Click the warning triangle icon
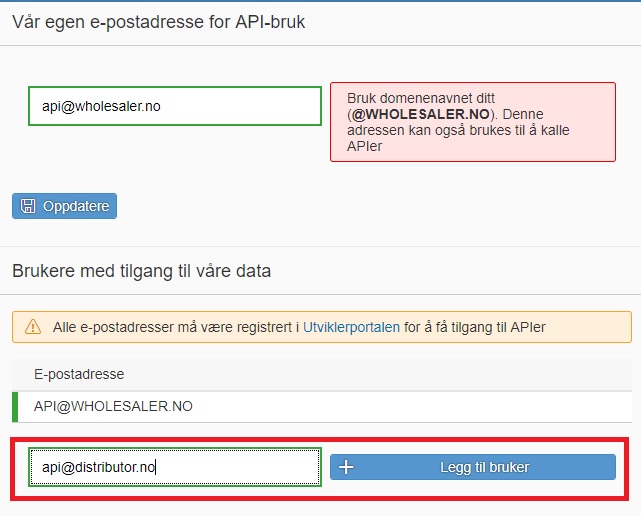 33,327
